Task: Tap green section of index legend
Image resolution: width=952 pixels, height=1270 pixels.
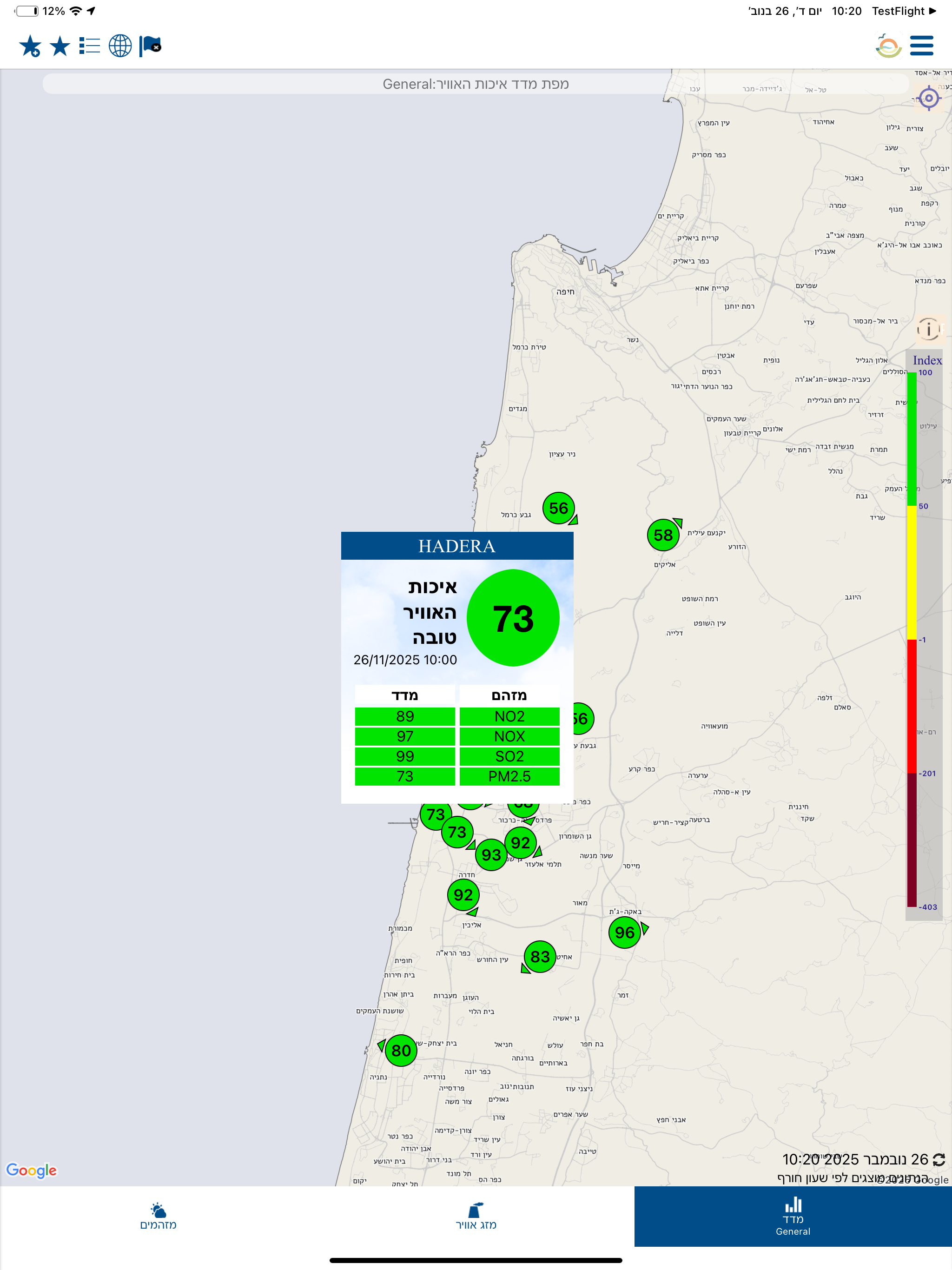Action: pos(911,439)
